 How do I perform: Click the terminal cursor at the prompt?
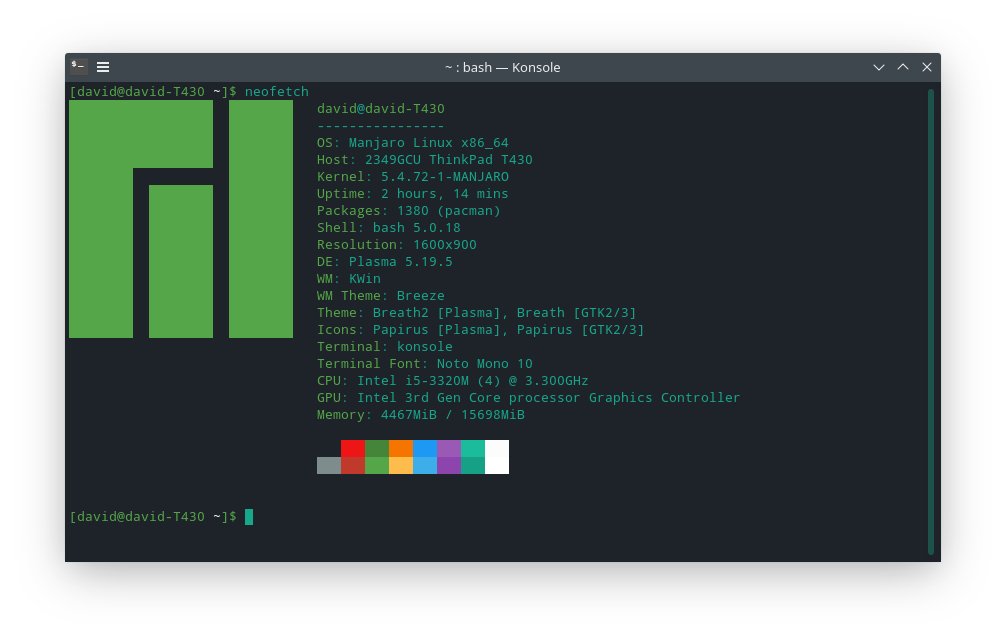(249, 516)
